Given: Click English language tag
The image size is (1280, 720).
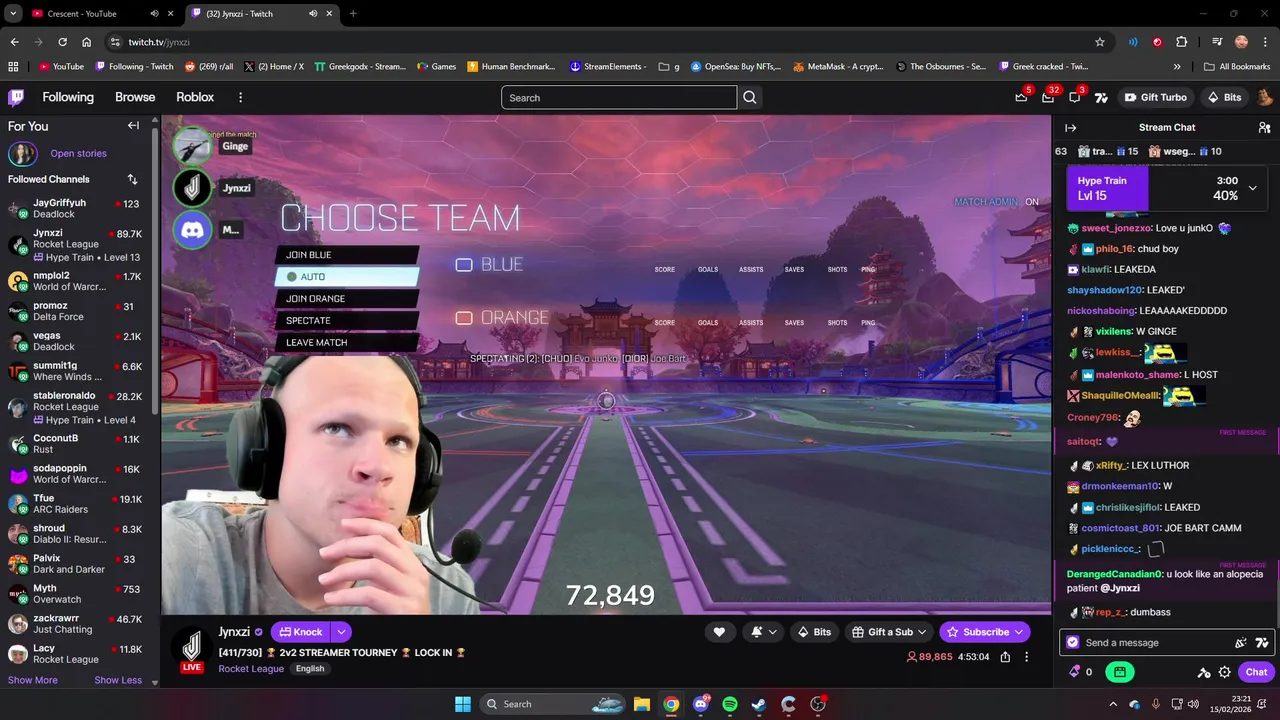Looking at the screenshot, I should click(x=310, y=668).
